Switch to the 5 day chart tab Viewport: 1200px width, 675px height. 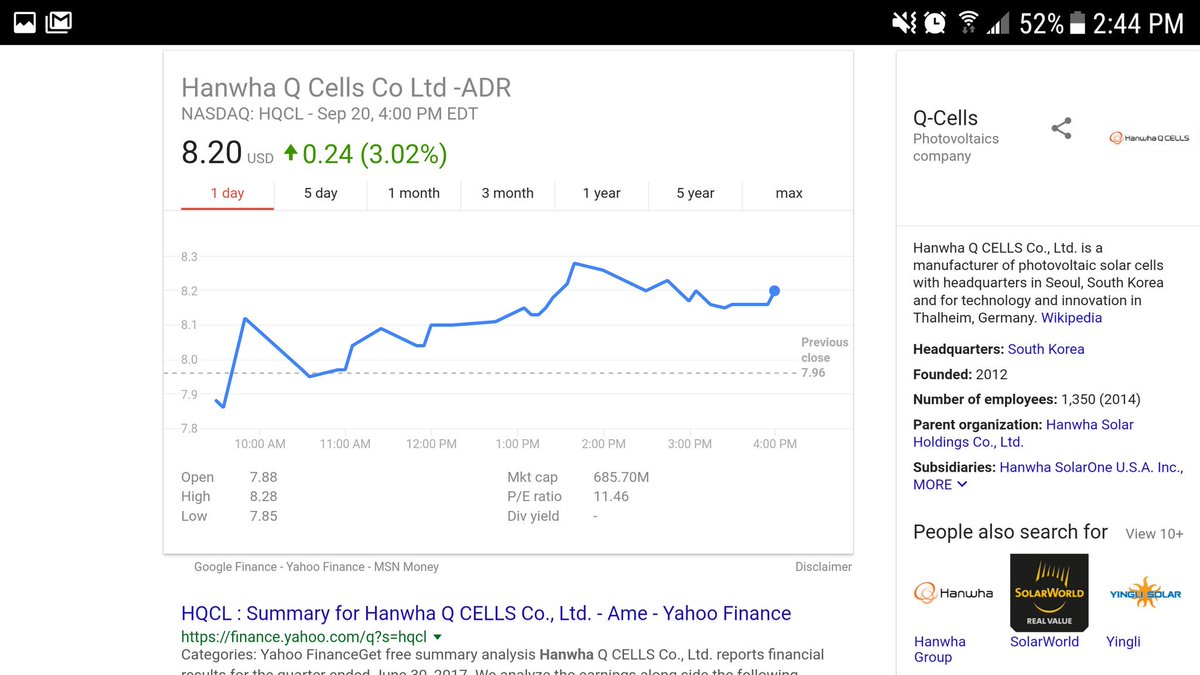click(321, 193)
